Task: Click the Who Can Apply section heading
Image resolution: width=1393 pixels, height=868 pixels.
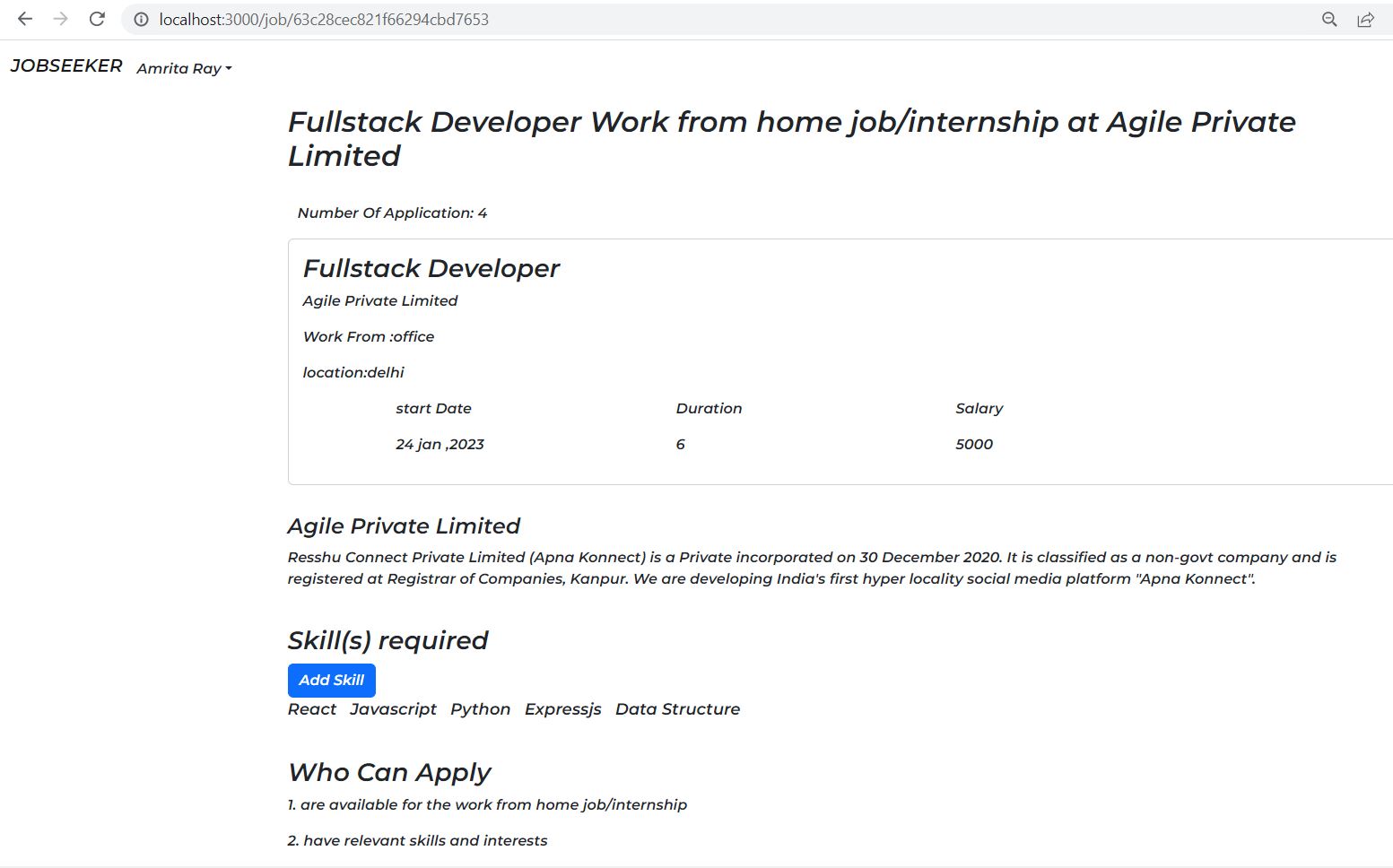Action: coord(388,772)
